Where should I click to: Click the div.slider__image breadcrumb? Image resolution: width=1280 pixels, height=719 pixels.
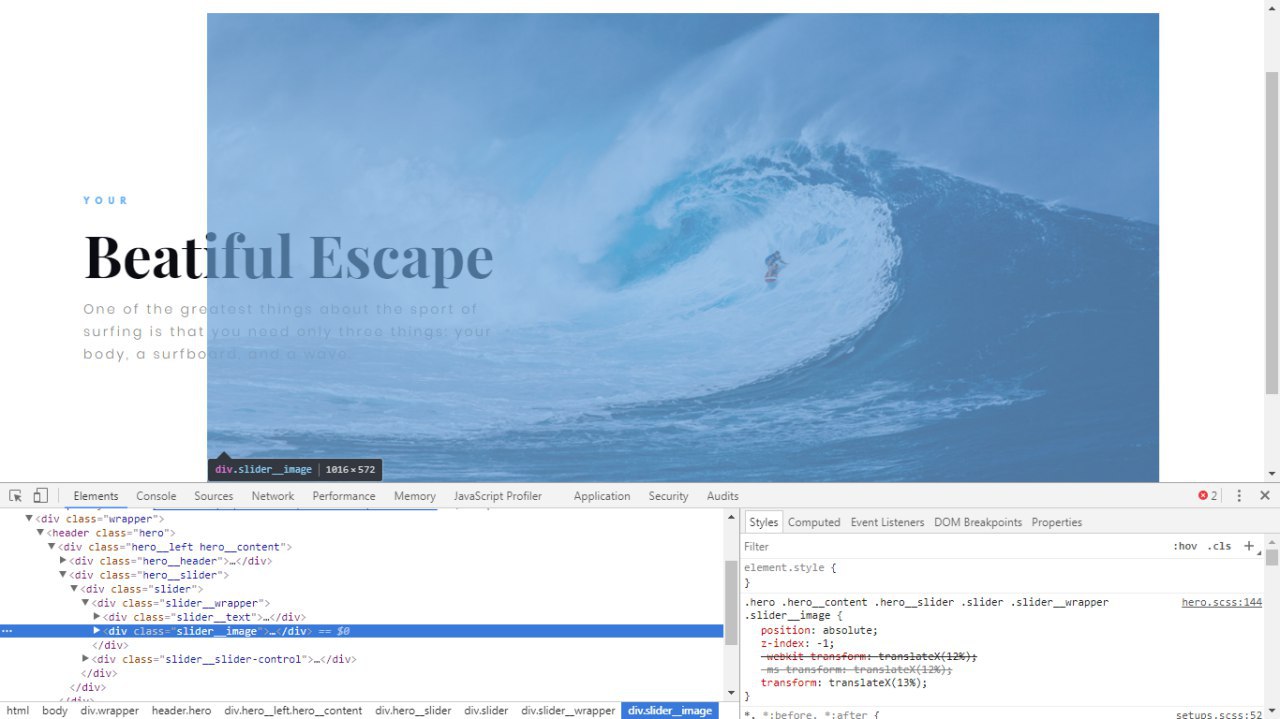670,711
